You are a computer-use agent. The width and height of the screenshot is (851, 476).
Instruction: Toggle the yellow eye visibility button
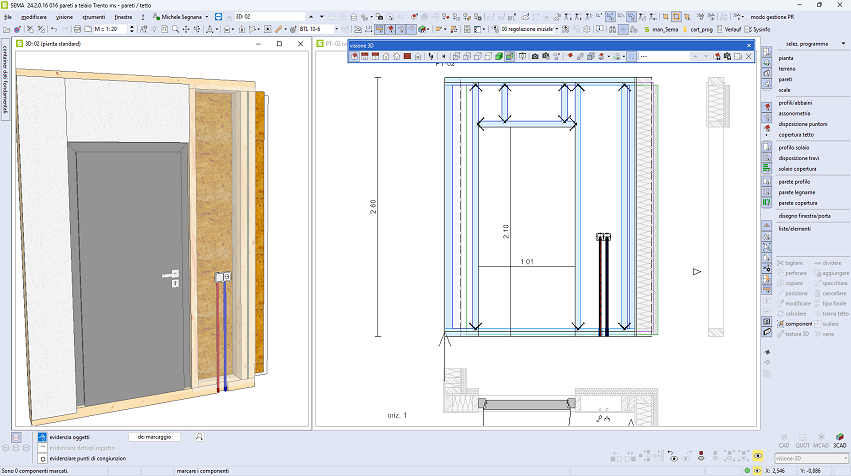pyautogui.click(x=759, y=457)
